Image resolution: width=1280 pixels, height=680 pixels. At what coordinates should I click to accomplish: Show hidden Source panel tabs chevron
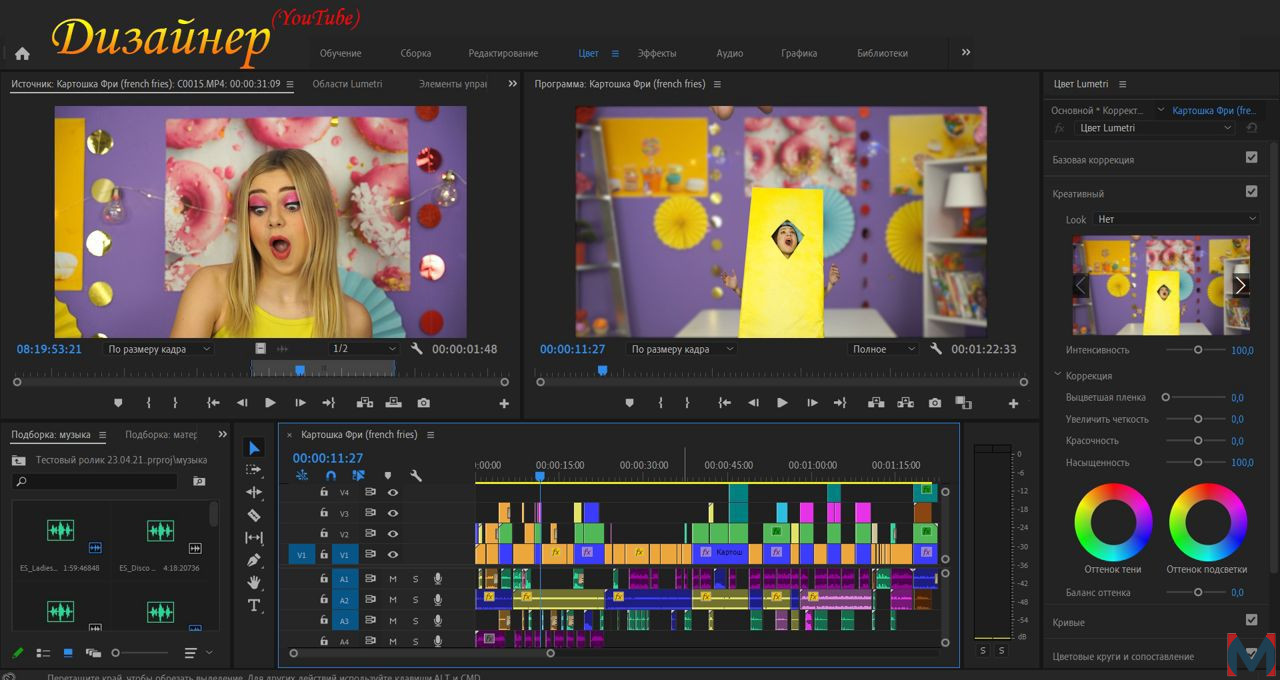click(513, 84)
